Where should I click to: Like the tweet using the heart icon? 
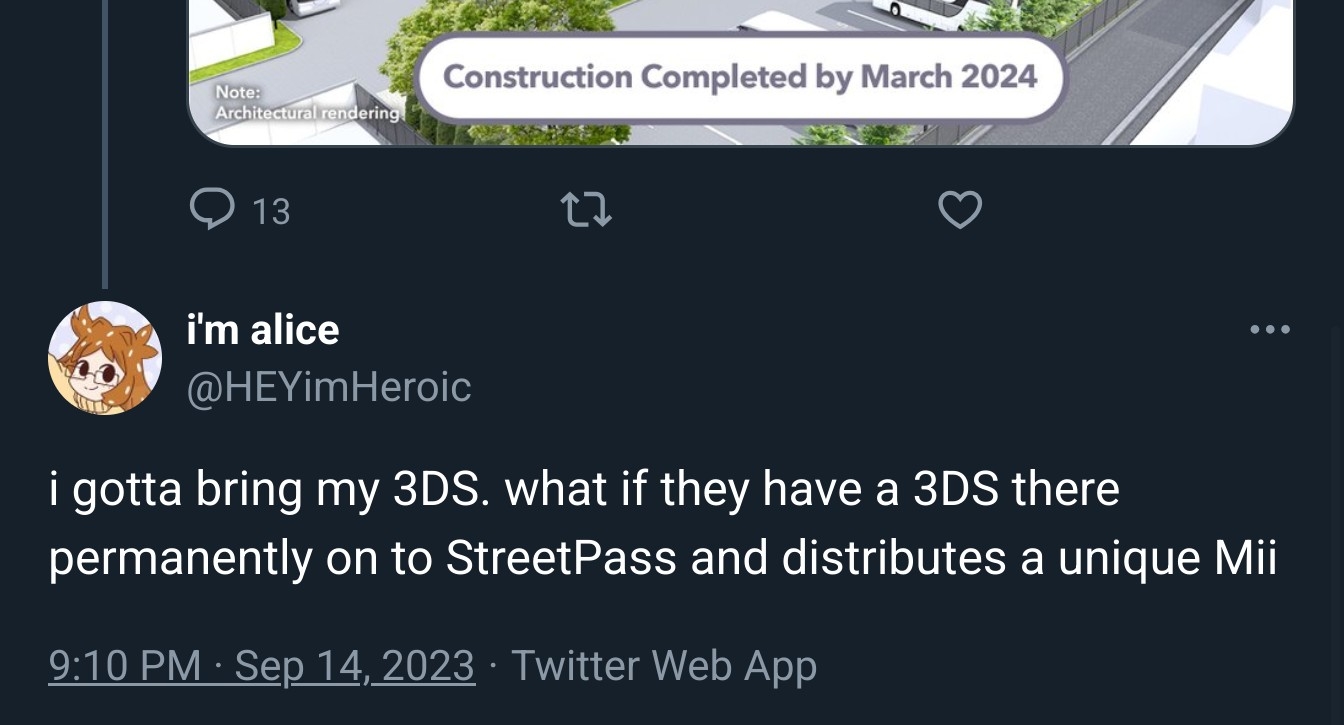960,210
